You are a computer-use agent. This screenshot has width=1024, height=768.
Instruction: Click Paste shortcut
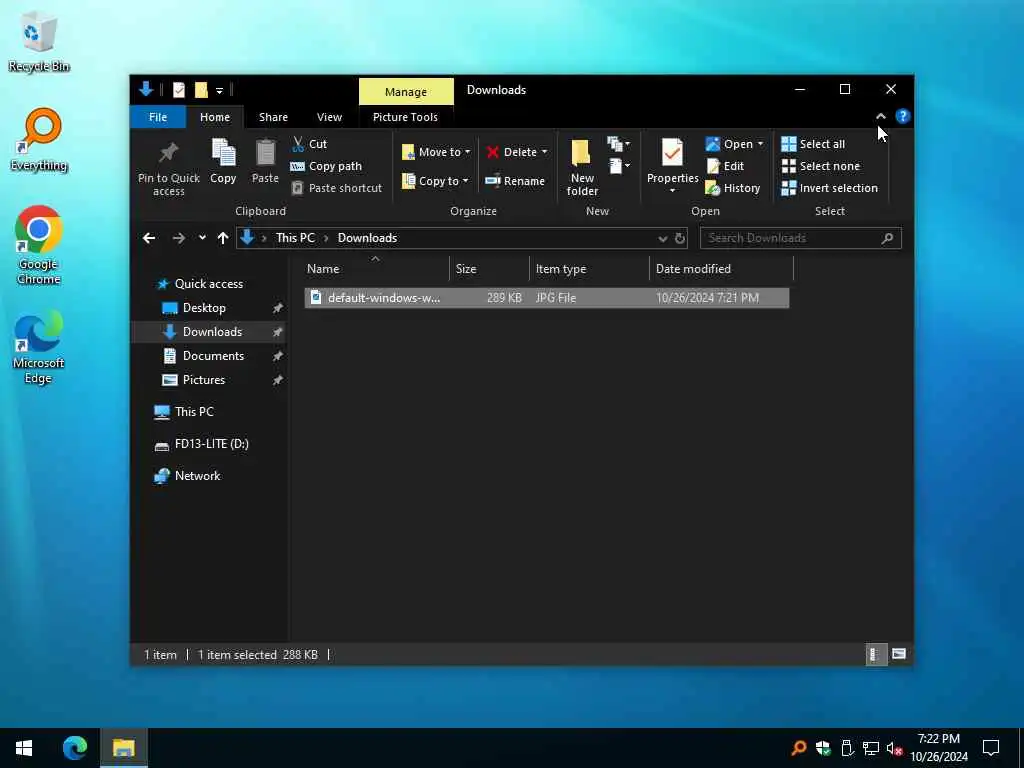(x=336, y=188)
